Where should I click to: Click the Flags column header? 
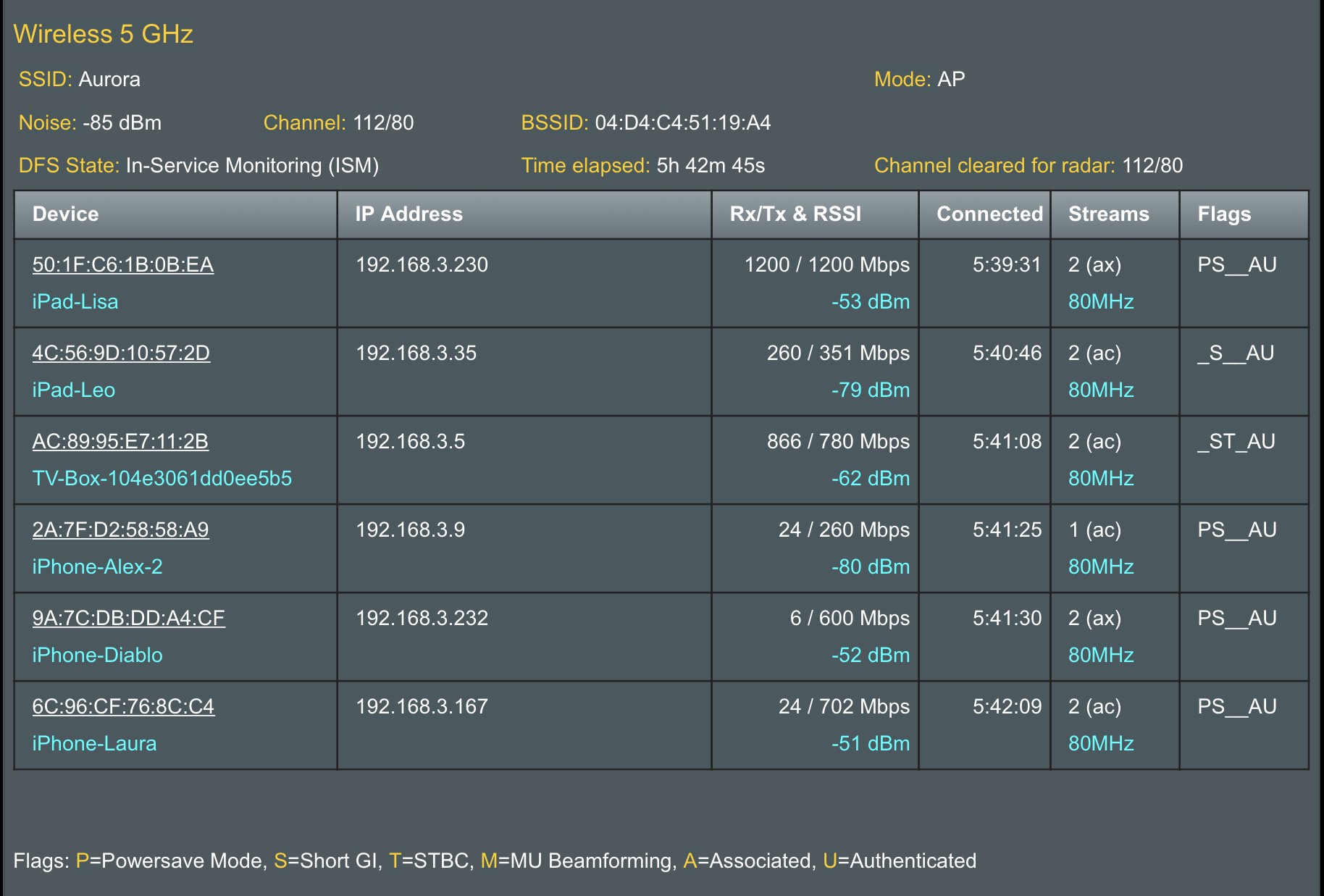[1224, 214]
